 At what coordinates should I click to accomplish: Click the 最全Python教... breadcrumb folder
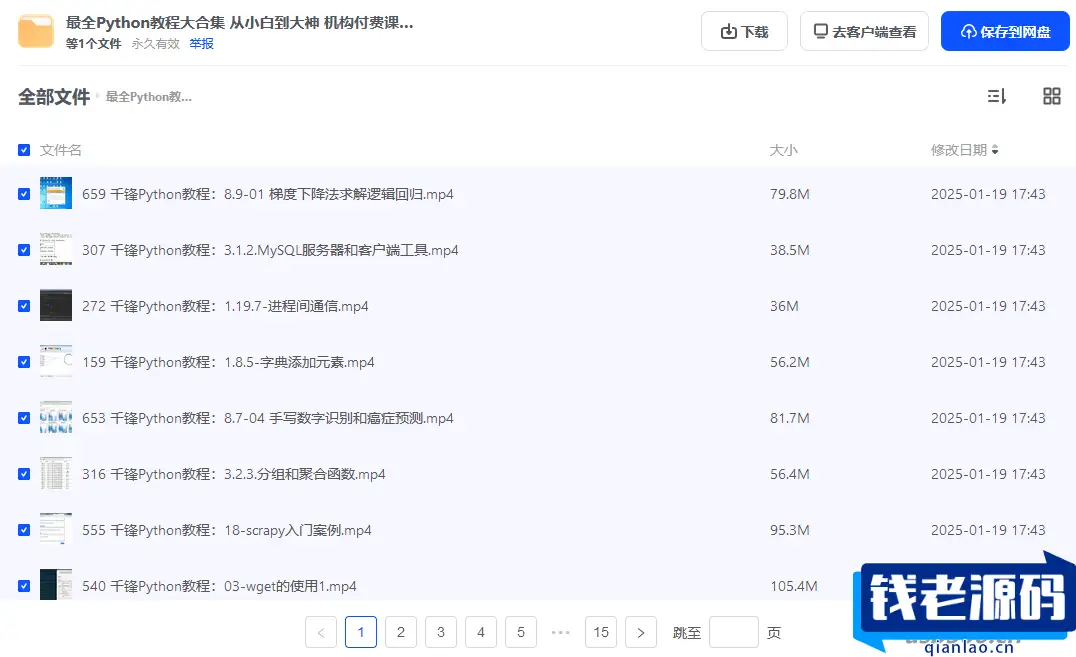(x=148, y=97)
